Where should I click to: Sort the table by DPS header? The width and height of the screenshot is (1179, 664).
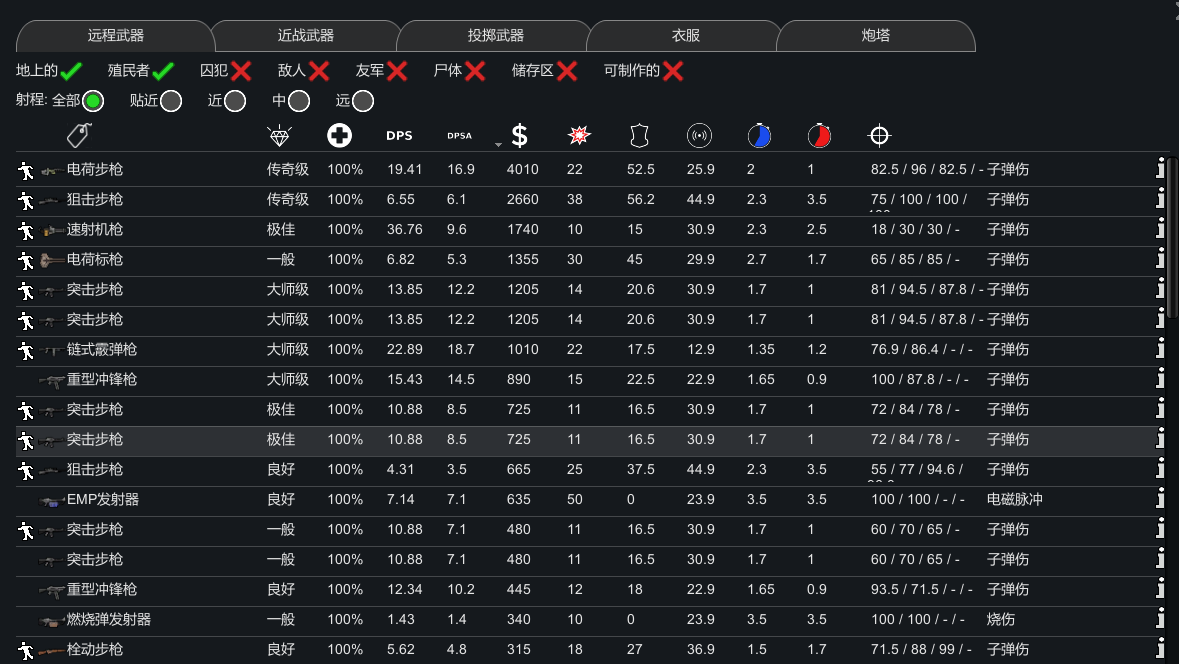pos(399,135)
